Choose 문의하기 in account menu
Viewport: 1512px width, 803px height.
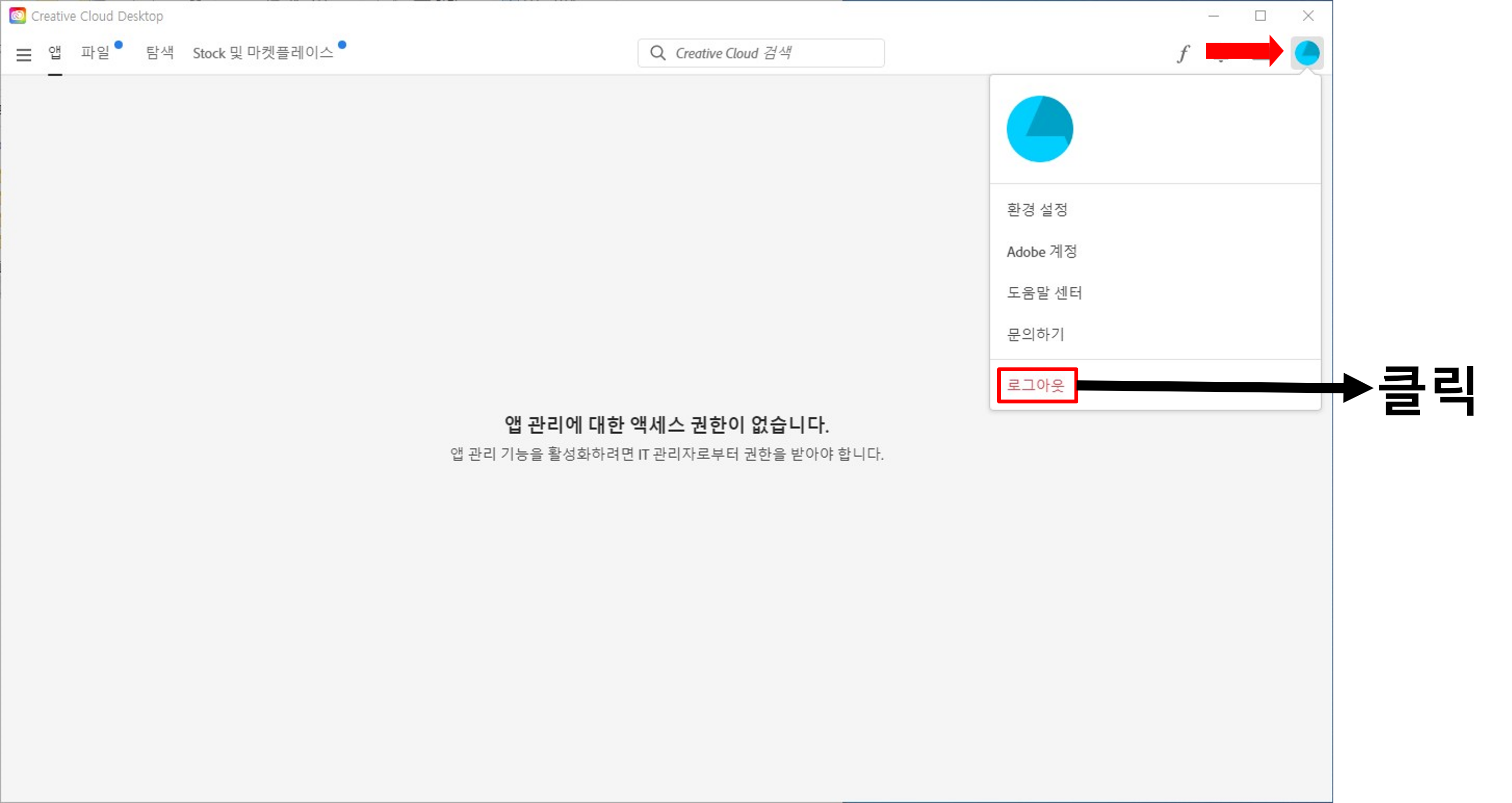(1036, 335)
